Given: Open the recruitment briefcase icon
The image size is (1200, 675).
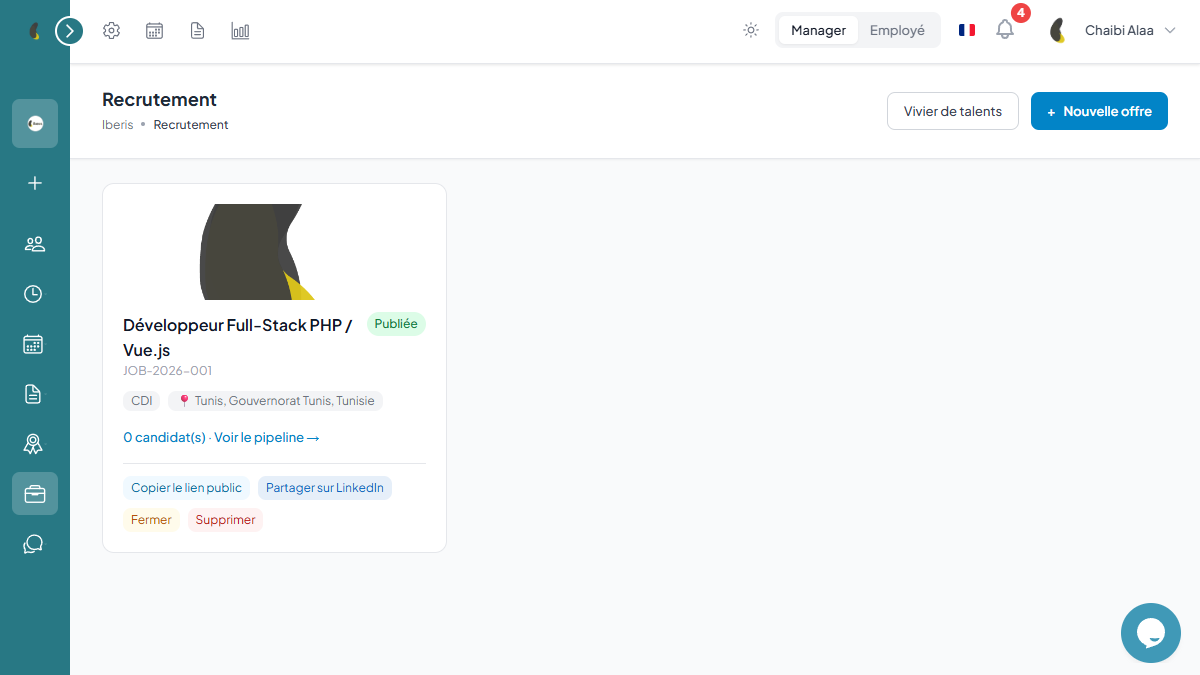Looking at the screenshot, I should coord(35,494).
